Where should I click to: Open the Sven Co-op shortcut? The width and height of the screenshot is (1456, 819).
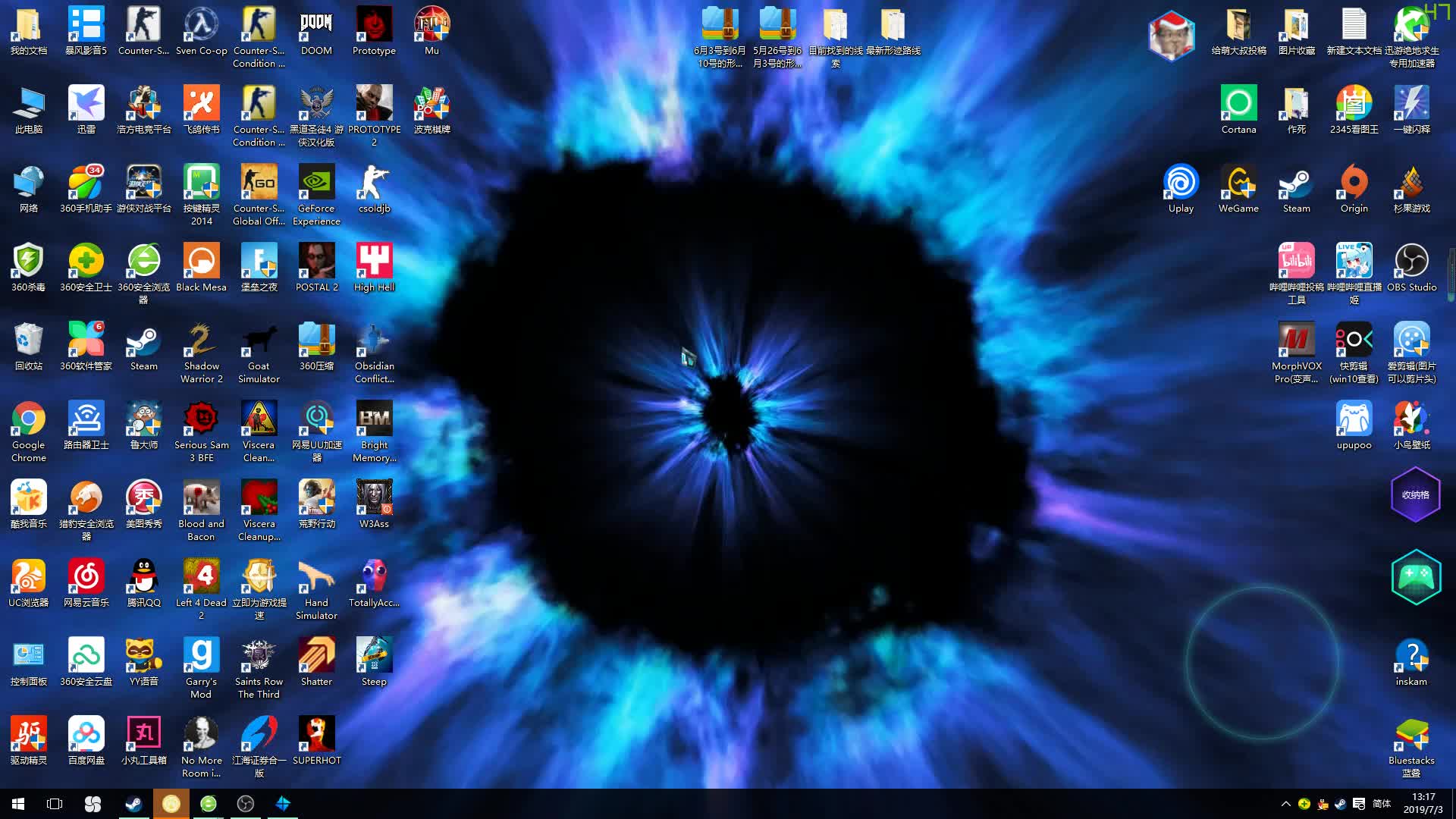[x=201, y=32]
